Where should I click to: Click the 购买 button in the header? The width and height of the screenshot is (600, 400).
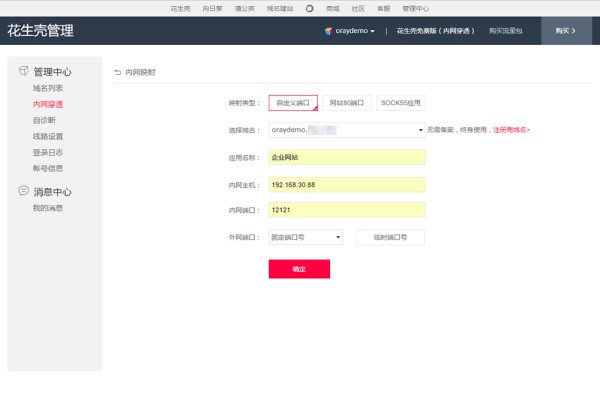click(566, 31)
